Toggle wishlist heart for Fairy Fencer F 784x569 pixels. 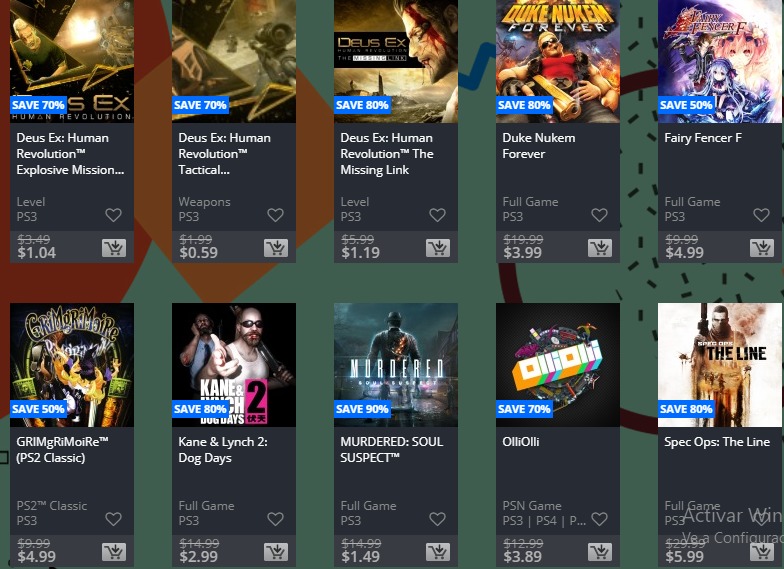[x=761, y=215]
